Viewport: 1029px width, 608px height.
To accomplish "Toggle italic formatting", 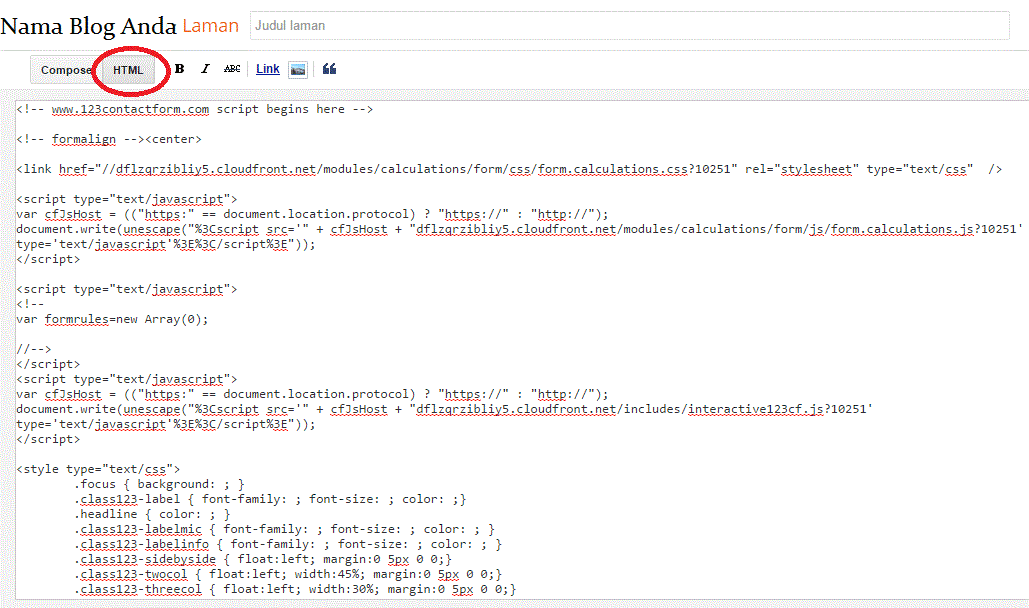I will pos(205,69).
